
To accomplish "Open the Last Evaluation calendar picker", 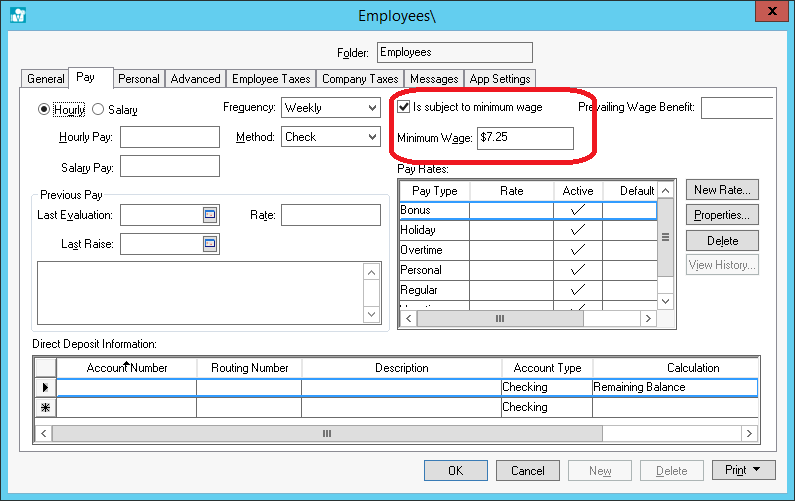I will 210,215.
